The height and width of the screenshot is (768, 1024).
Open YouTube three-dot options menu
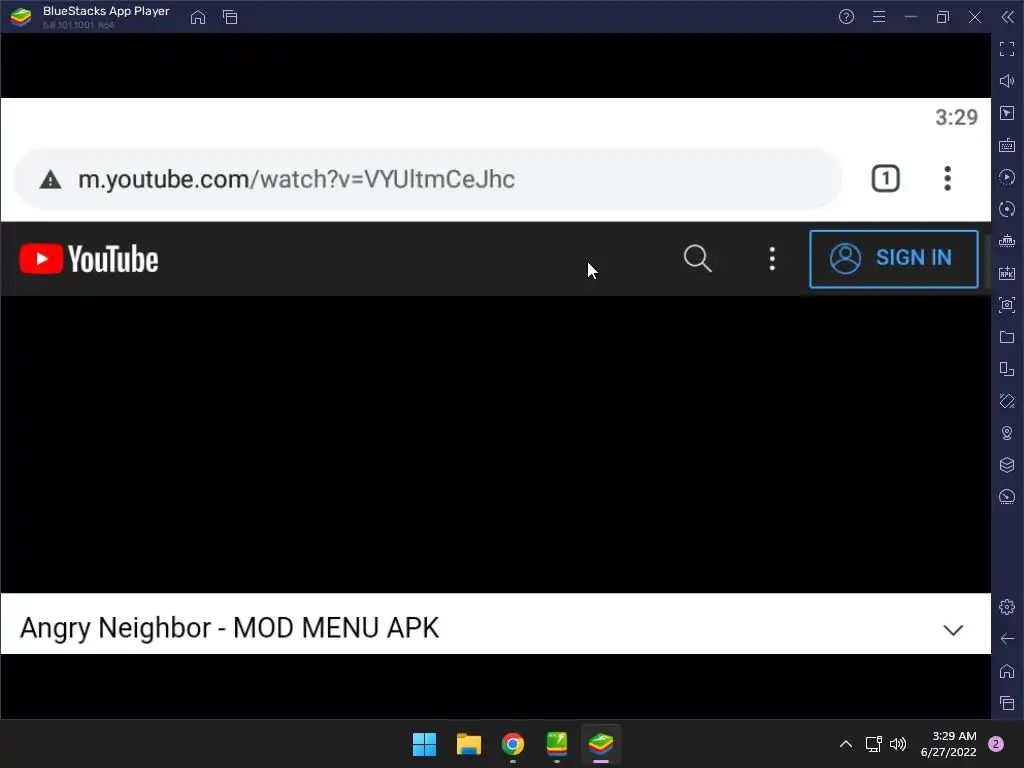pyautogui.click(x=772, y=259)
